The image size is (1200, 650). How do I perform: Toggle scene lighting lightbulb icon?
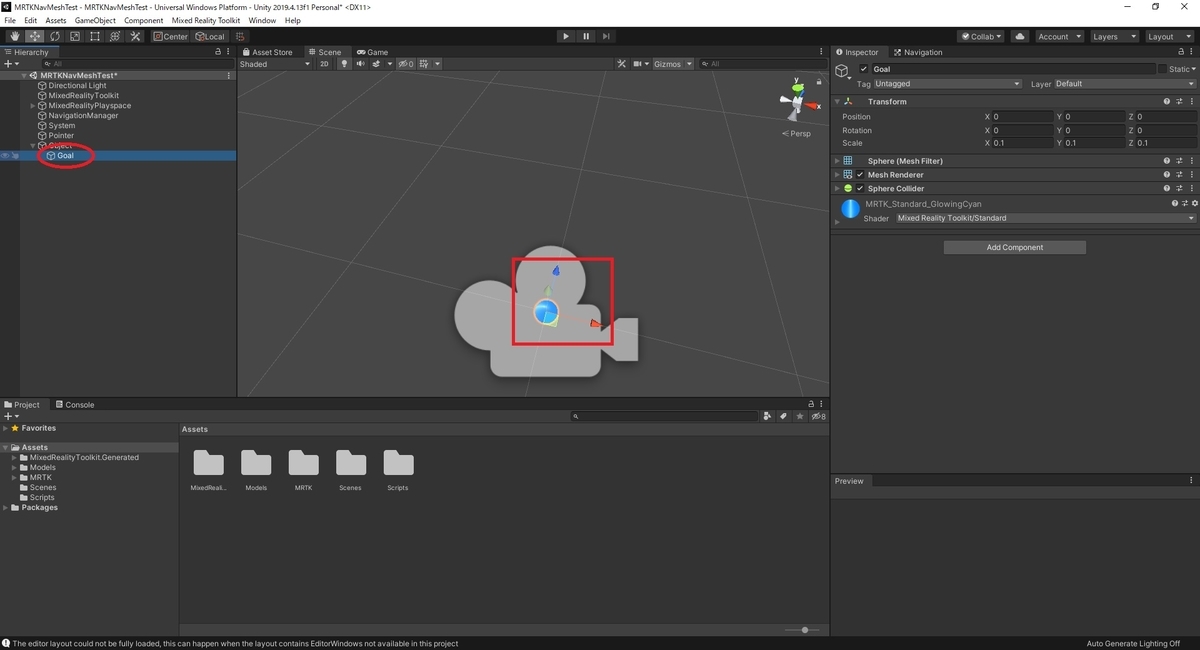pos(344,64)
